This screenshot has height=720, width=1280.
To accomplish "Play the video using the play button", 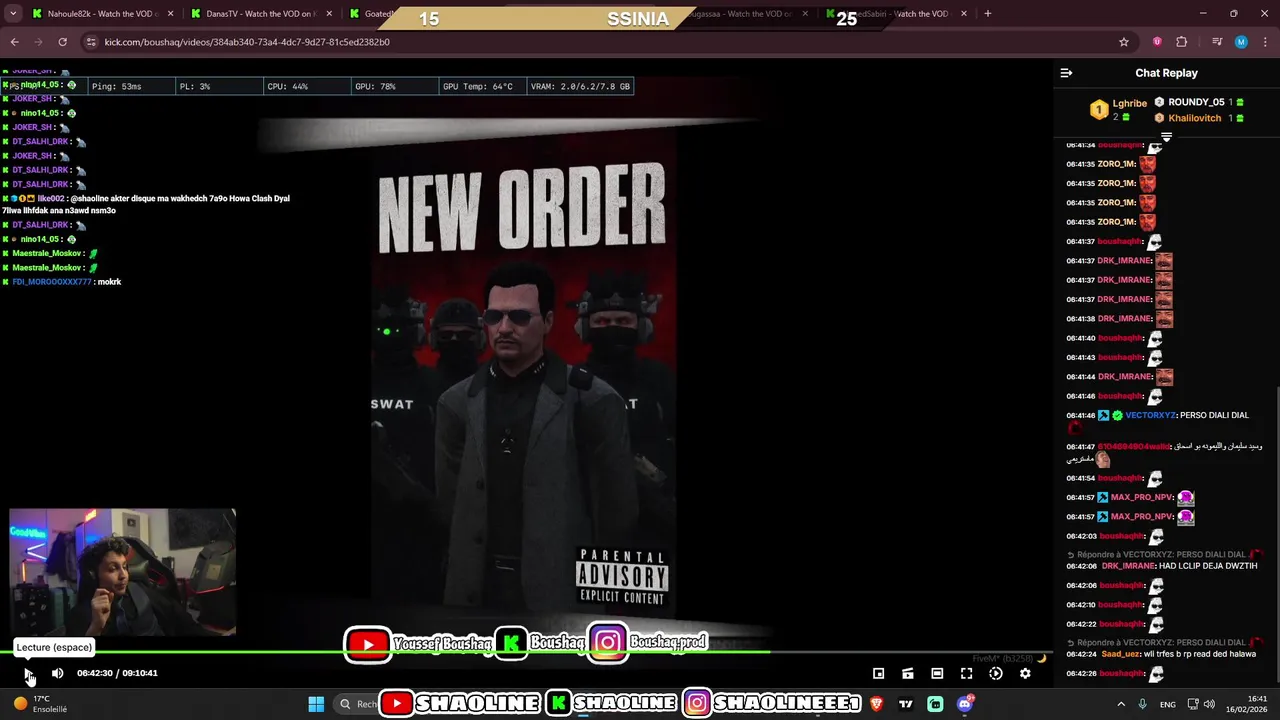I will click(x=28, y=673).
